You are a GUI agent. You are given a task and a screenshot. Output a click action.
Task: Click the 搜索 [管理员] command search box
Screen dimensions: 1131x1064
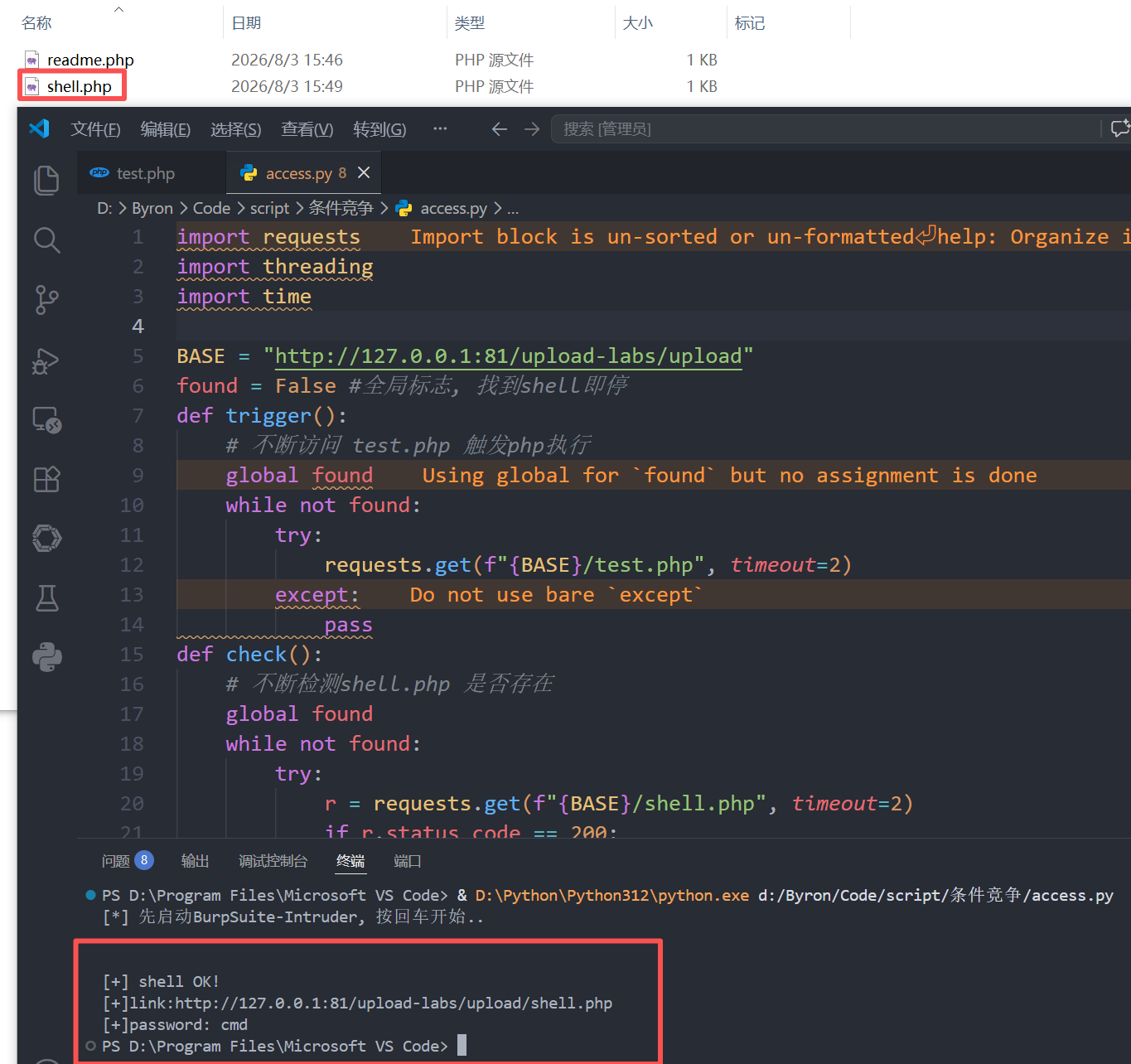tap(824, 129)
